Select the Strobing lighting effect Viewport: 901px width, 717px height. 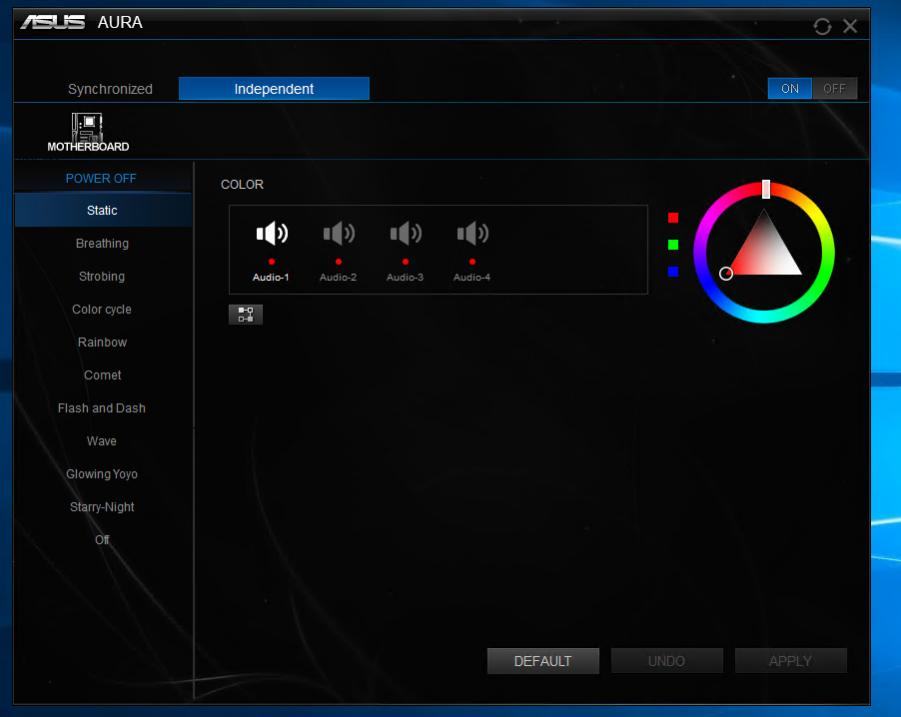pyautogui.click(x=102, y=276)
